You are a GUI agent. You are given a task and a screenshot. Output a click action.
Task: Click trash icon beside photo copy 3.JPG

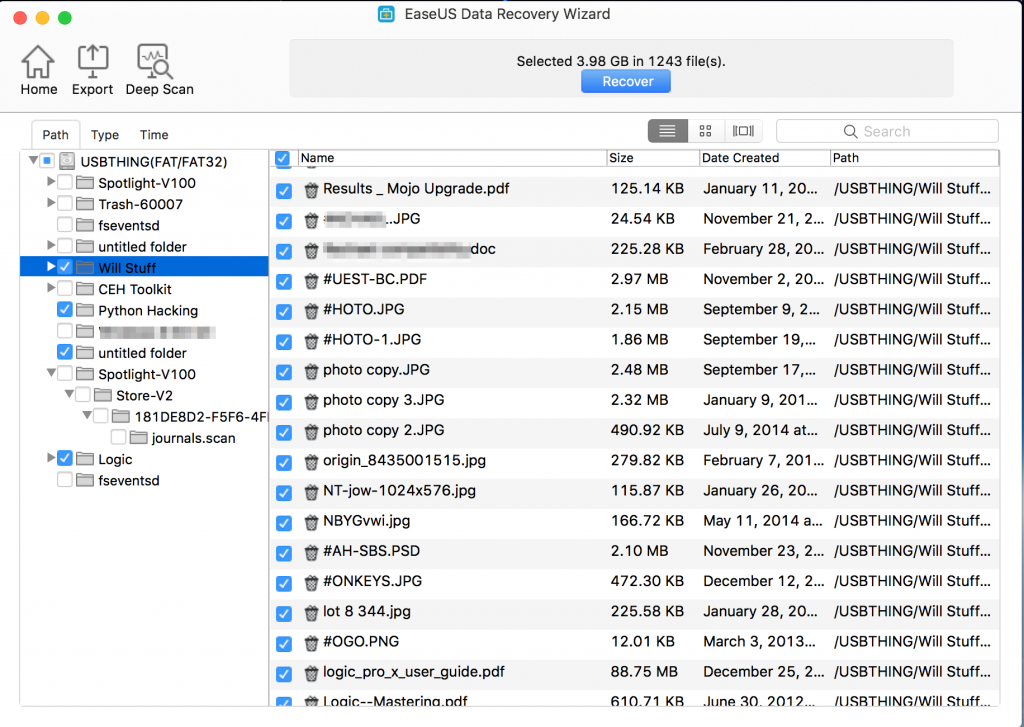(x=312, y=402)
